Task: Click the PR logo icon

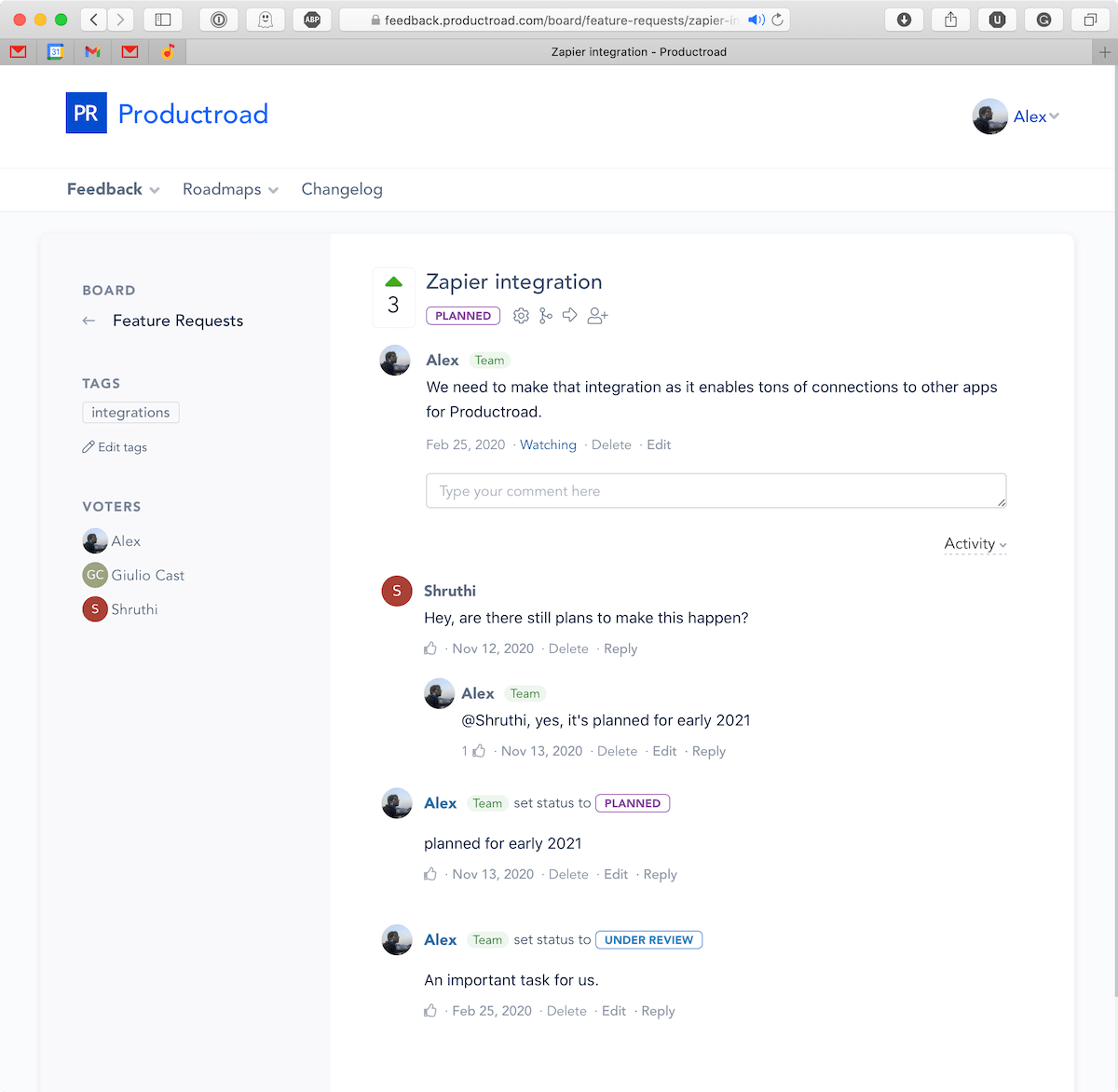Action: click(x=86, y=113)
